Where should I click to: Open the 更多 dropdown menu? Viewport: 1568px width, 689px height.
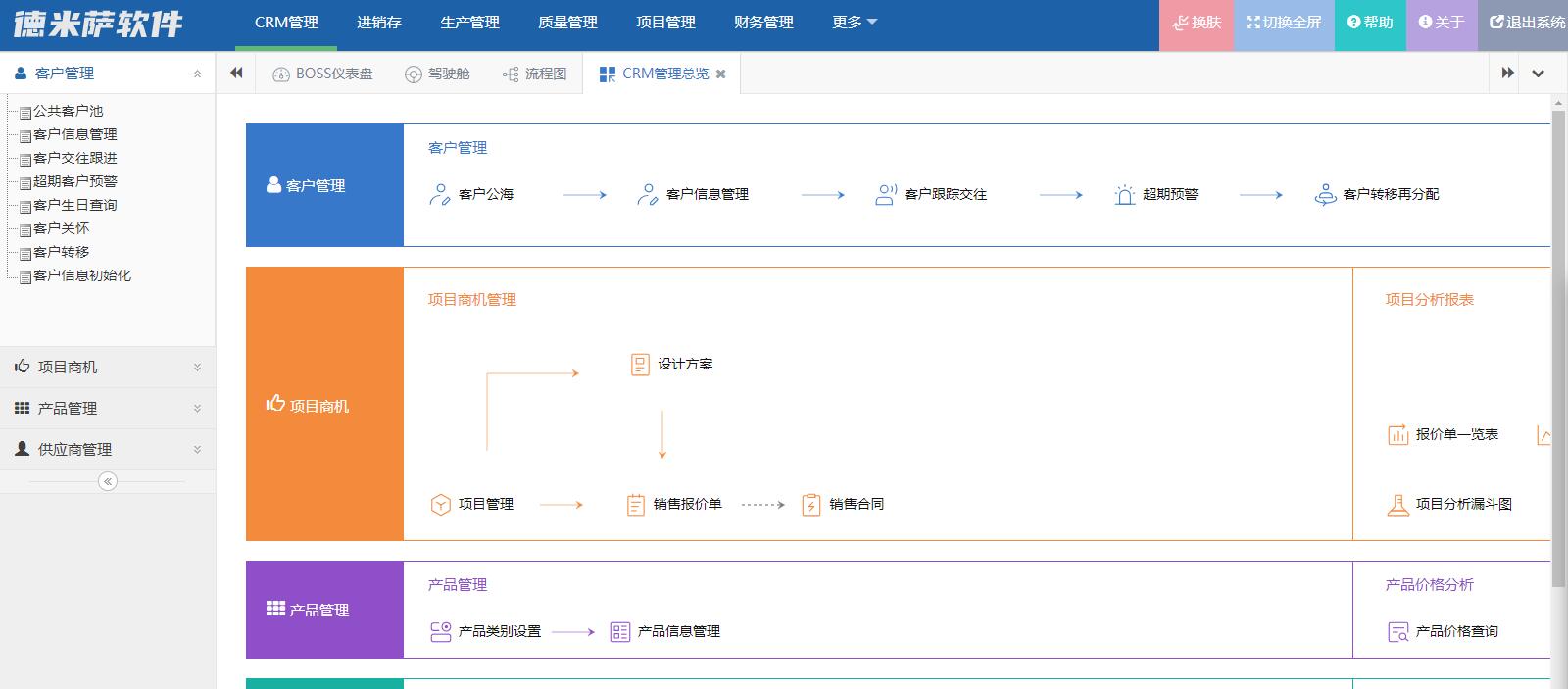pyautogui.click(x=854, y=23)
